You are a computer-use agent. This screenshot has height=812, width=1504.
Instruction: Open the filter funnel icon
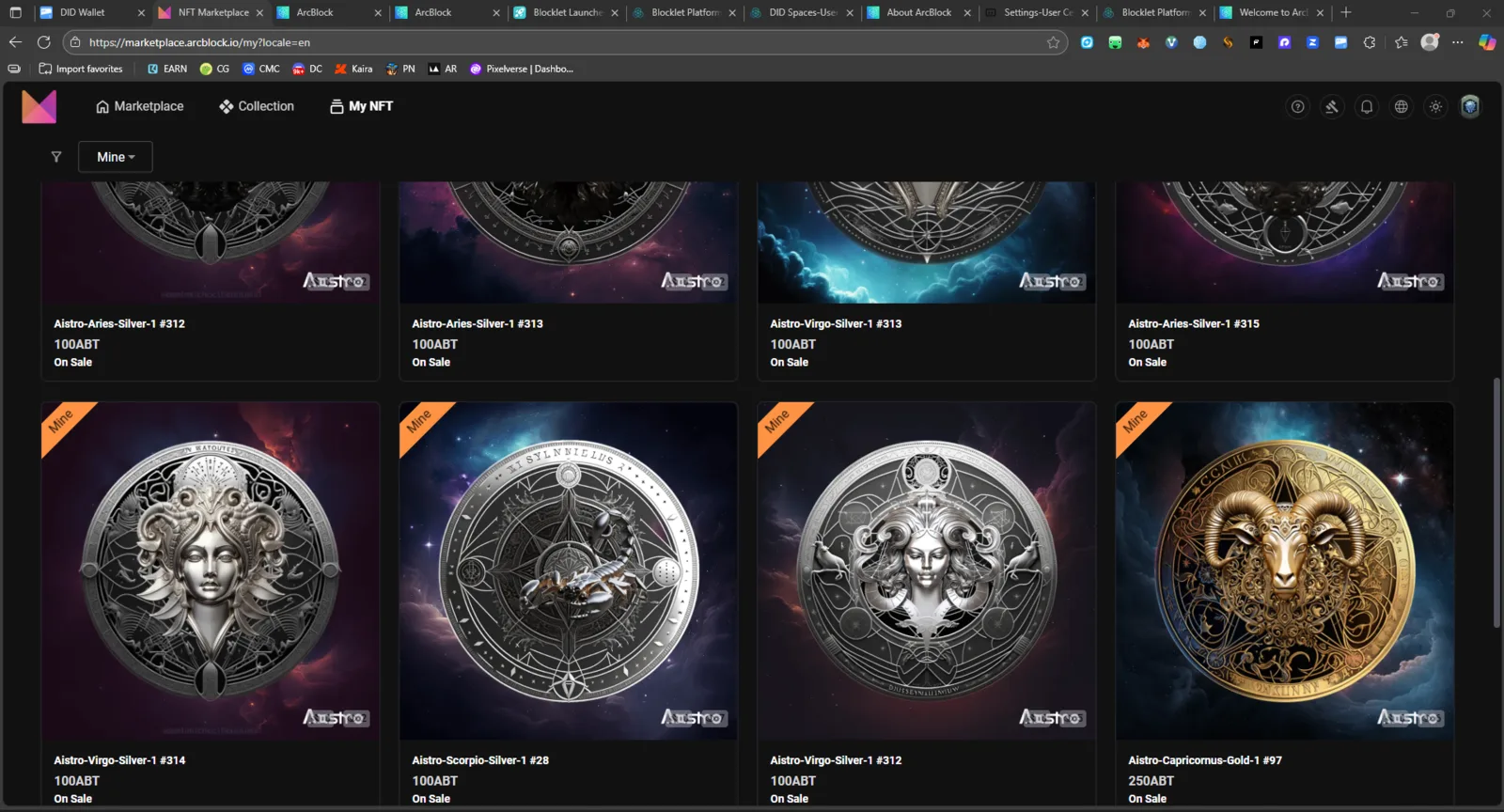pos(56,157)
